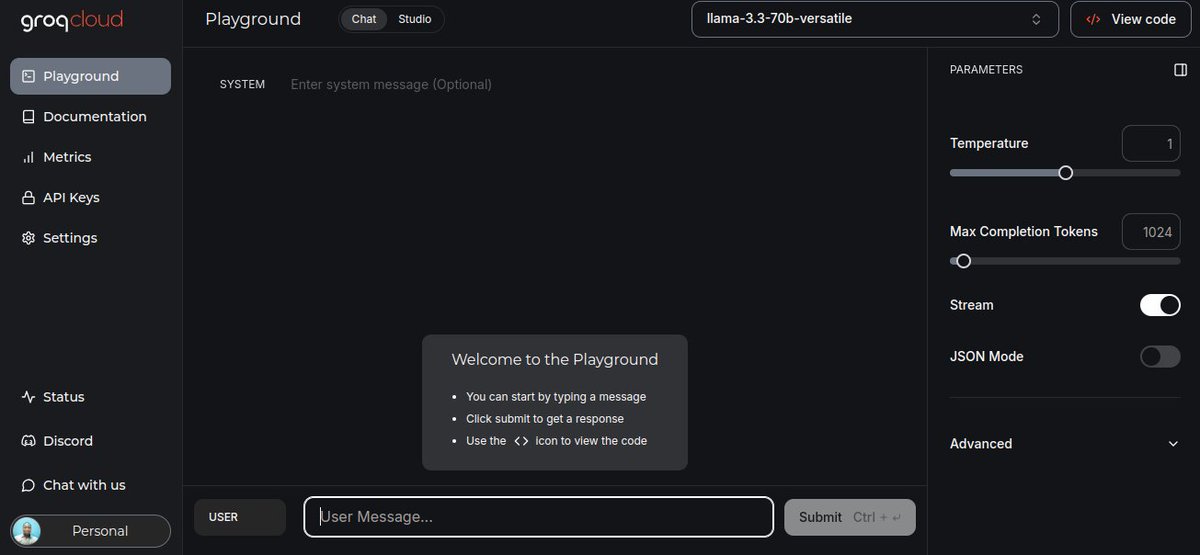Open the Personal account switcher

pyautogui.click(x=90, y=531)
